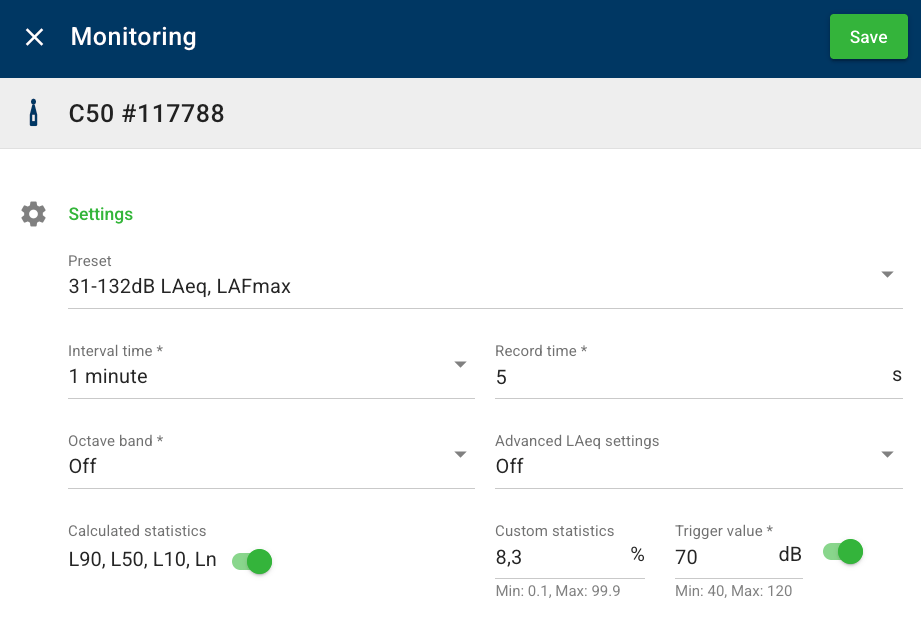Click the sound meter device icon
The height and width of the screenshot is (633, 921).
coord(33,113)
